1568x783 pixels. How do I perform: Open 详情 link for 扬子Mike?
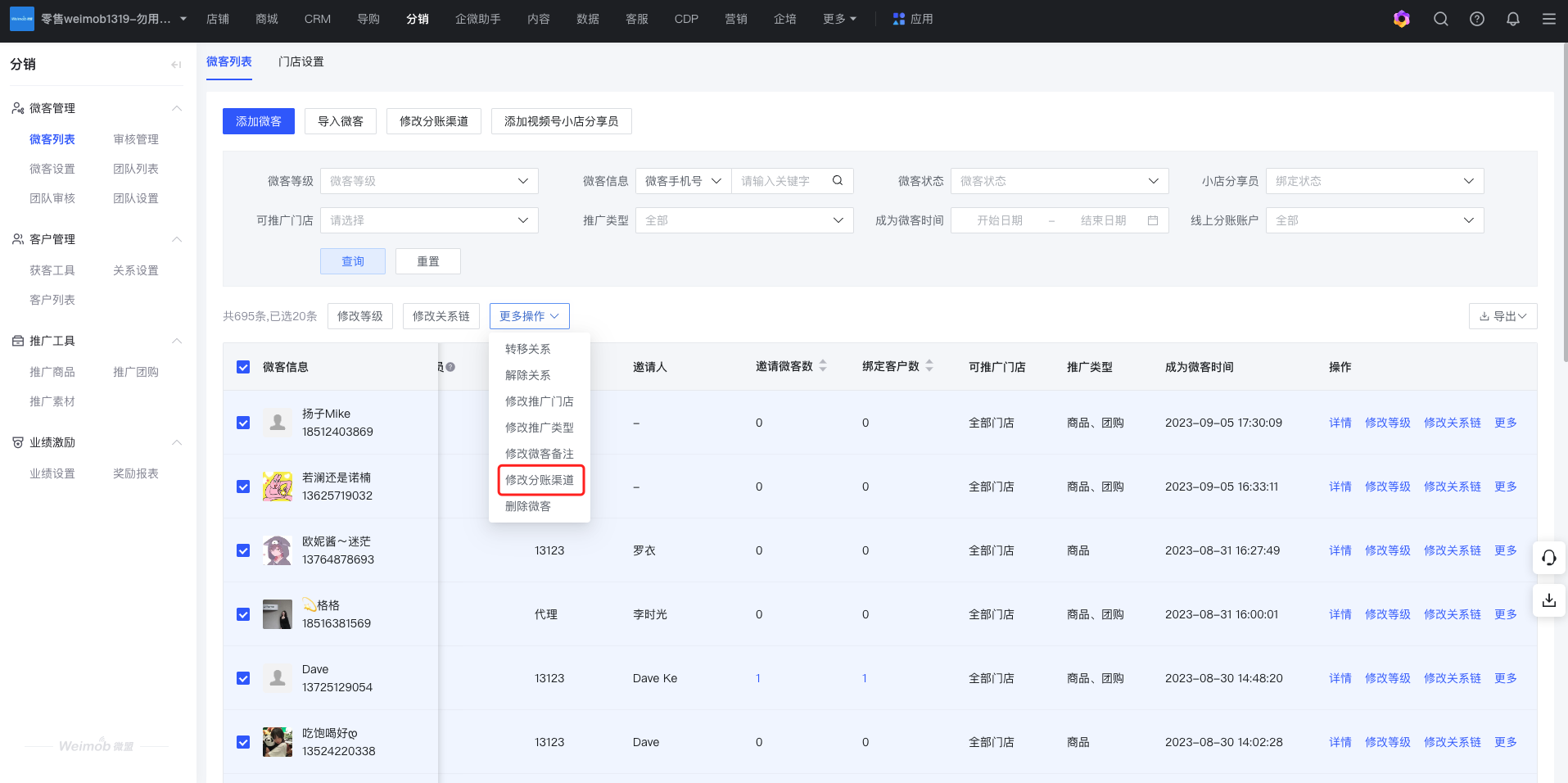pyautogui.click(x=1340, y=423)
